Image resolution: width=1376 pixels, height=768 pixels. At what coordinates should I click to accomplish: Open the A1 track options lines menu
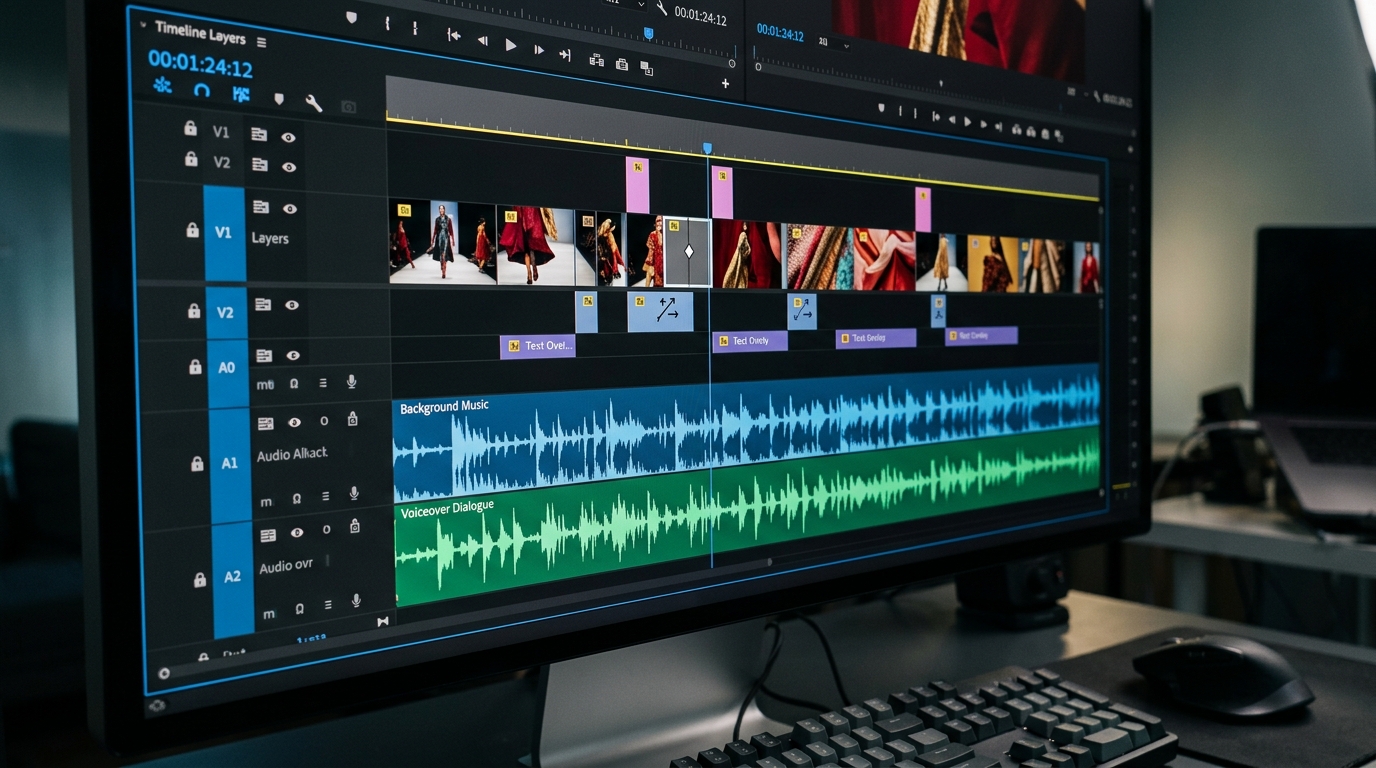pyautogui.click(x=325, y=496)
